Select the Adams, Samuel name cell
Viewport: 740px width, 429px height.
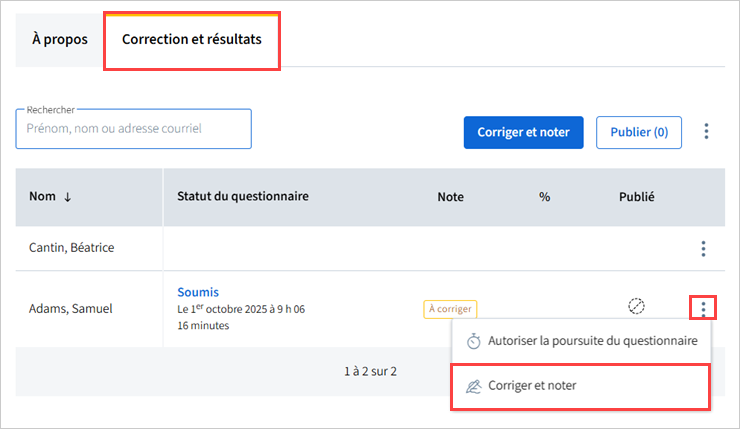pos(71,309)
